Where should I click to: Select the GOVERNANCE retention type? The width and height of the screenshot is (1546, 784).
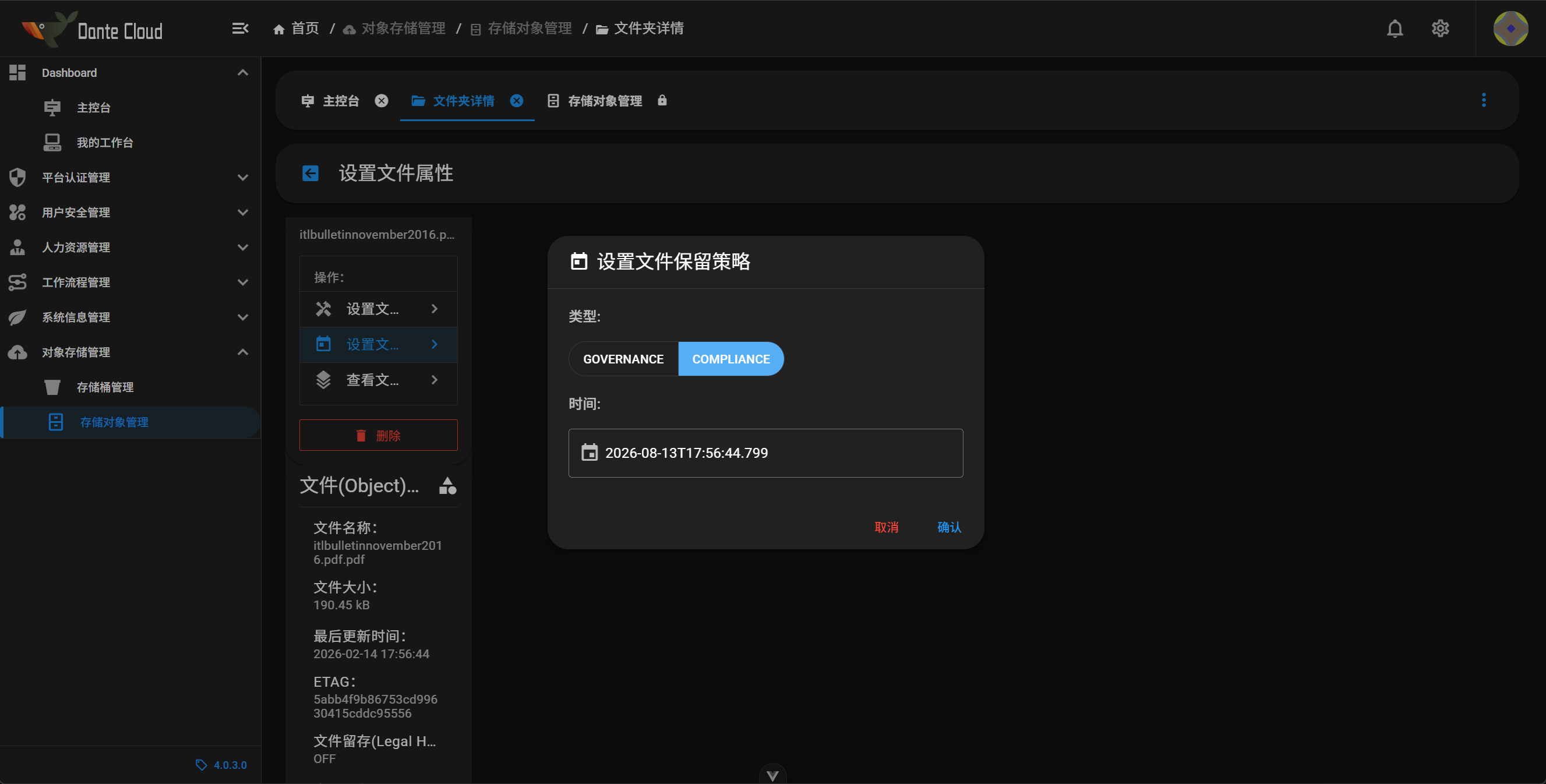tap(623, 358)
